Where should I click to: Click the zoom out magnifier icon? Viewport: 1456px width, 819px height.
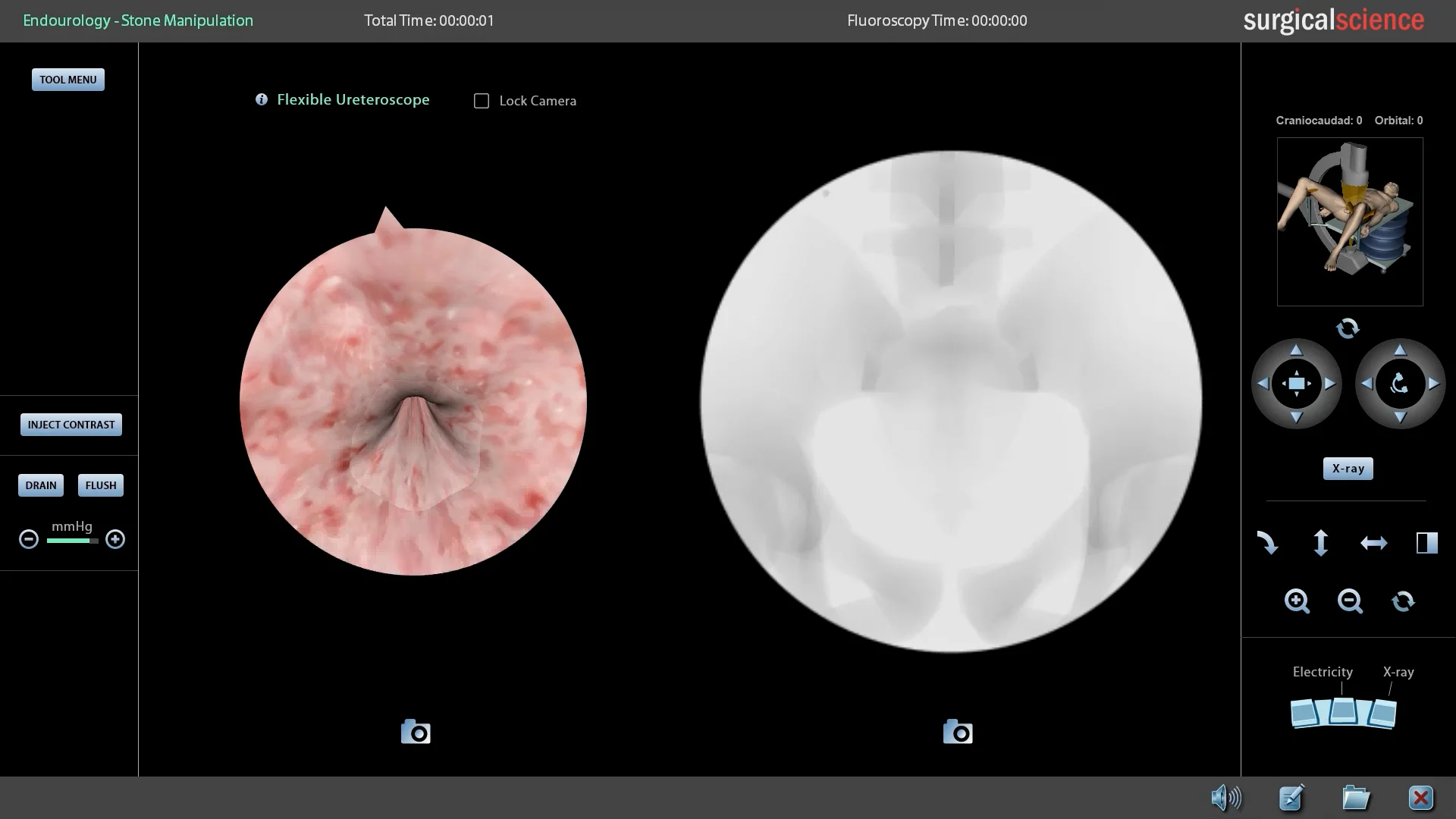(x=1350, y=601)
